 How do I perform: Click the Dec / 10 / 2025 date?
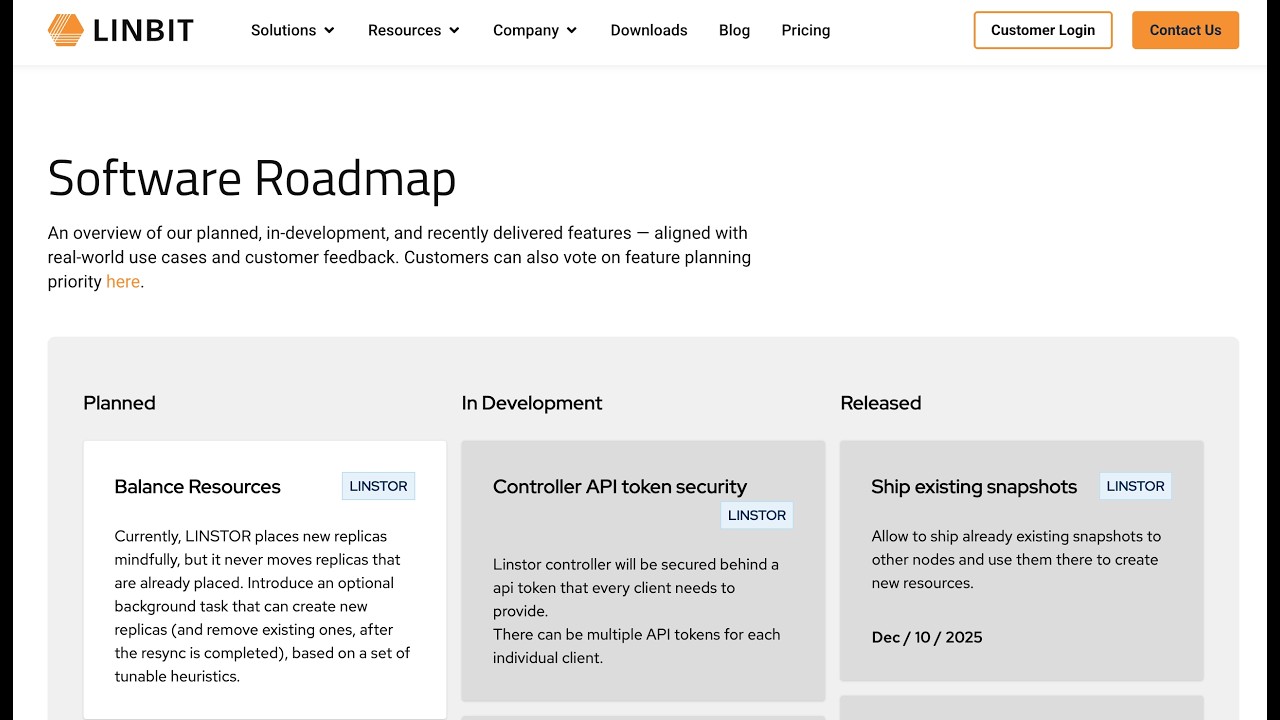coord(927,637)
